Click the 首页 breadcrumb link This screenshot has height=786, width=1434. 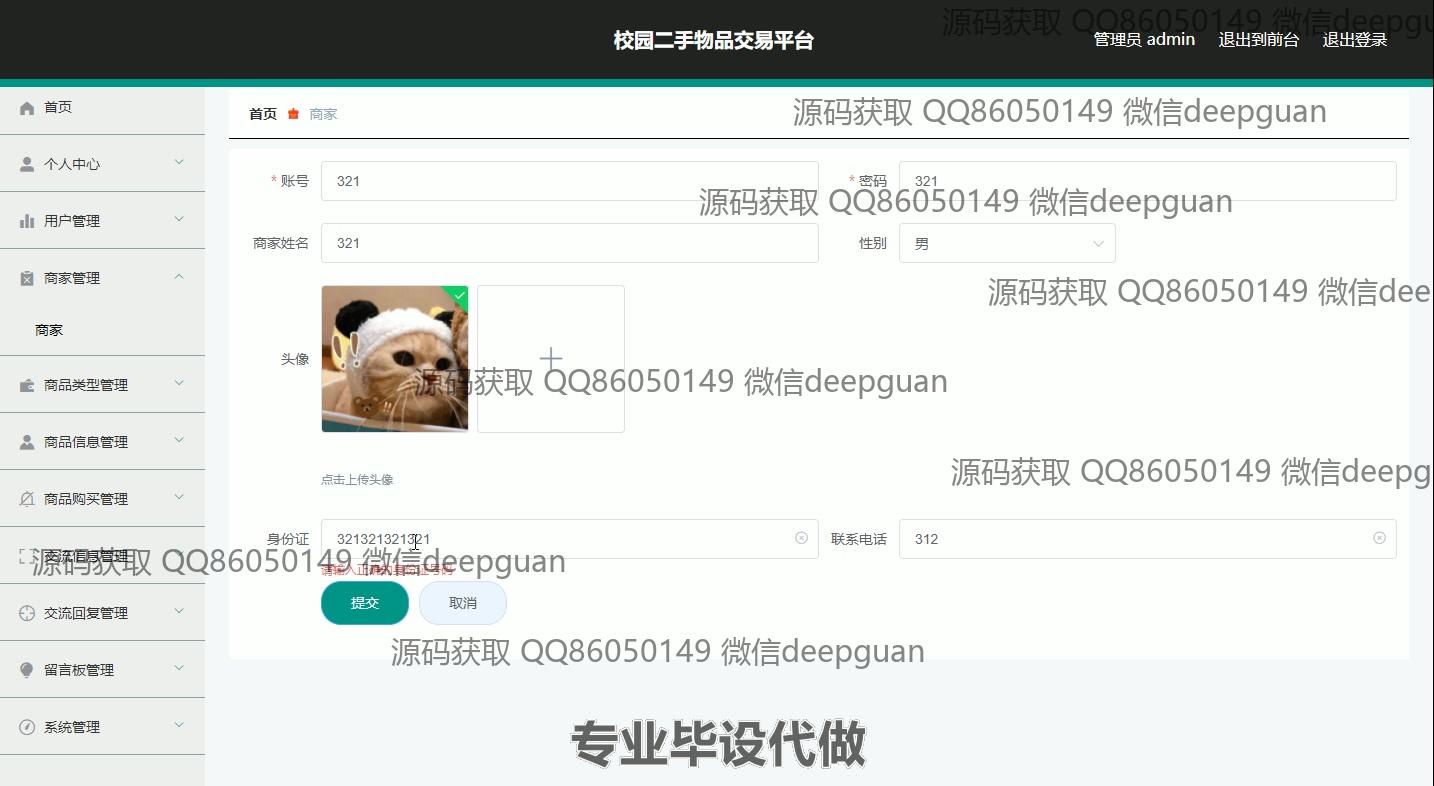pos(263,114)
